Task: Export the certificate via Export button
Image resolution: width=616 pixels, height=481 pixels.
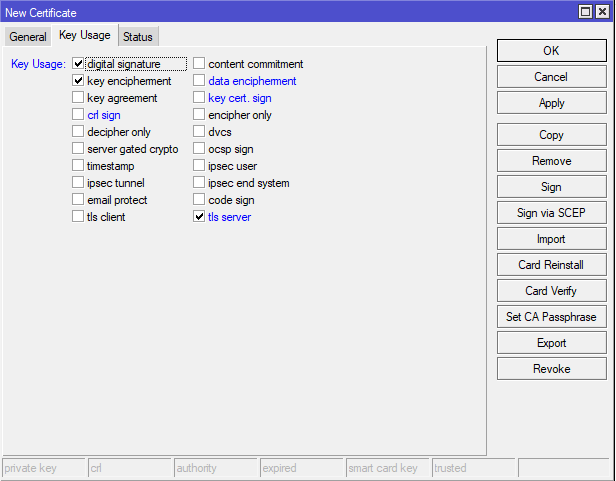Action: tap(552, 343)
